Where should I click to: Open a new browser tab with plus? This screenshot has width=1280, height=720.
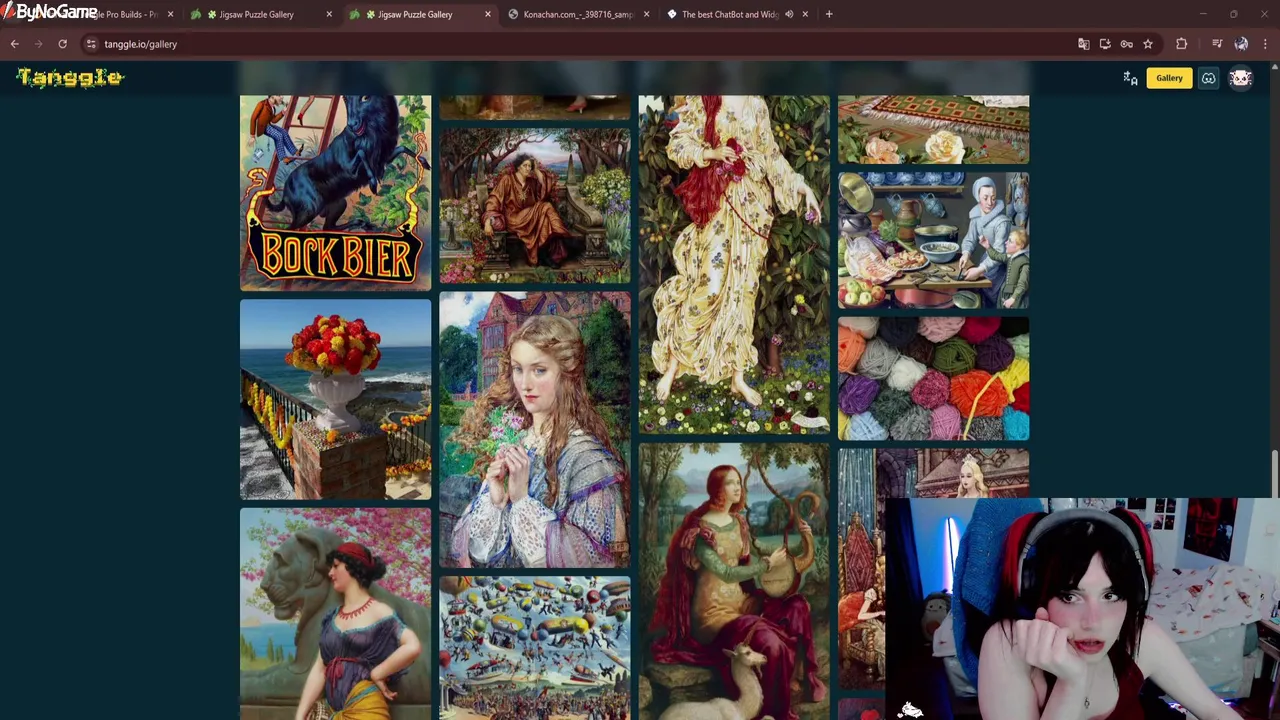point(829,14)
